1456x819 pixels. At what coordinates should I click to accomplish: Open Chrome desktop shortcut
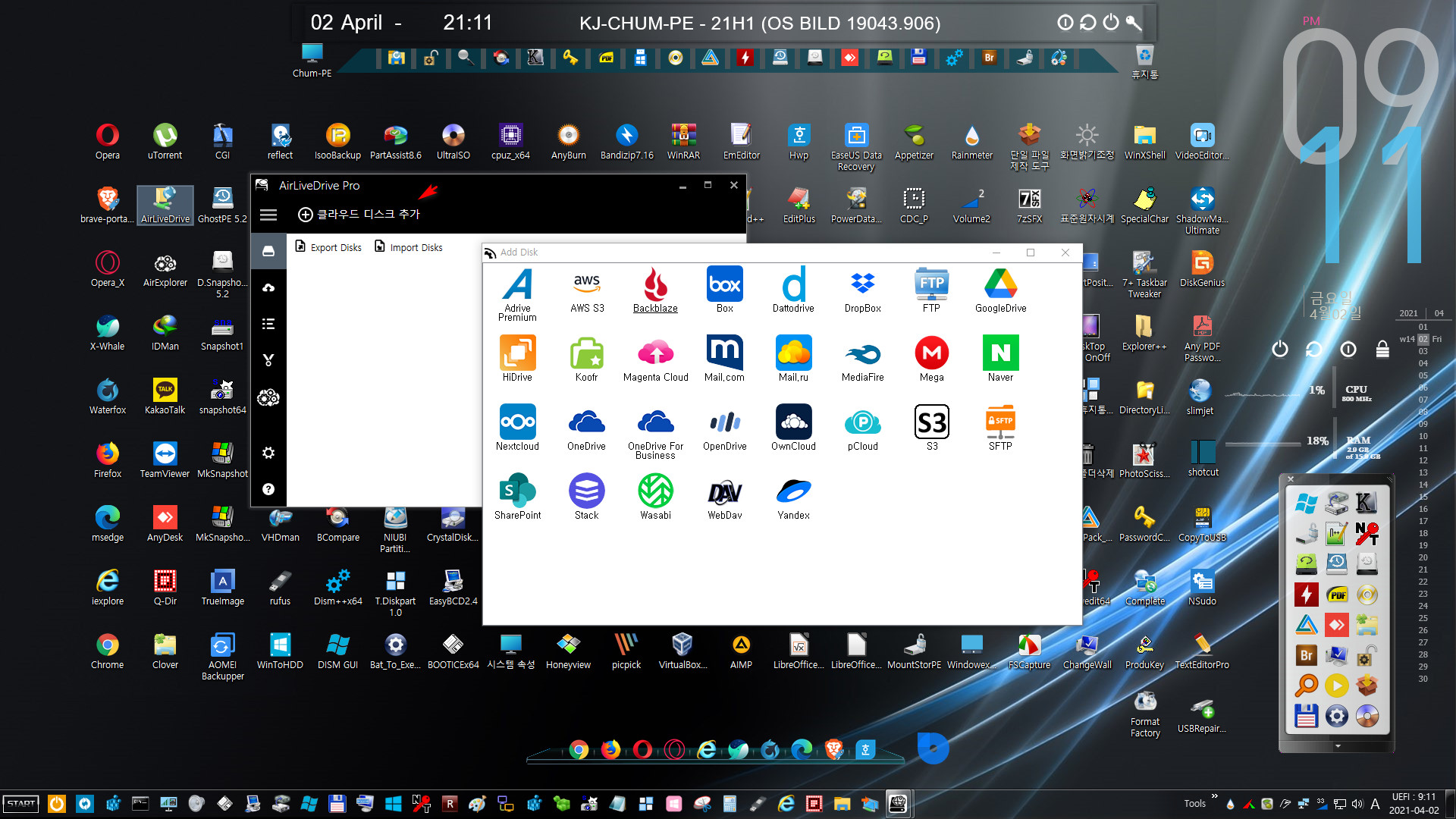(x=108, y=651)
